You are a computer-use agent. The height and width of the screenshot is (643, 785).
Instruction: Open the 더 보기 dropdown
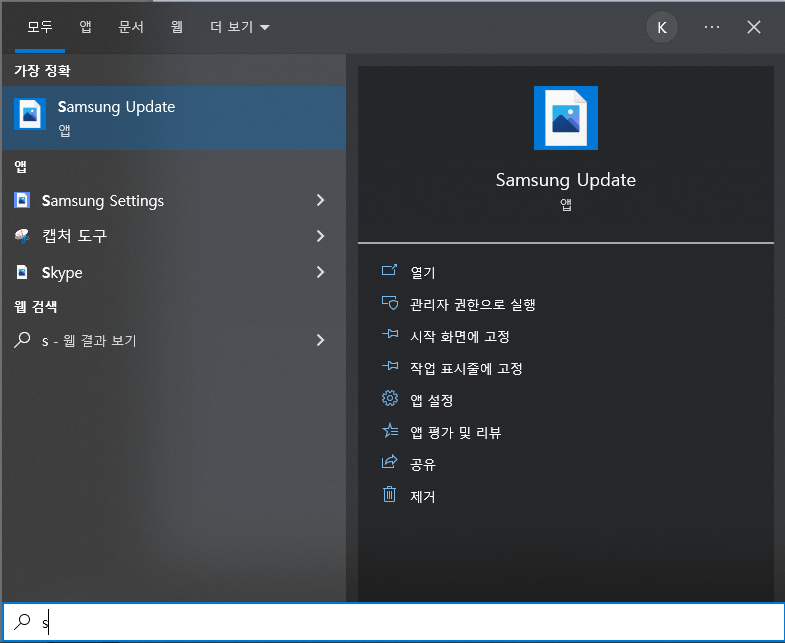pos(239,27)
